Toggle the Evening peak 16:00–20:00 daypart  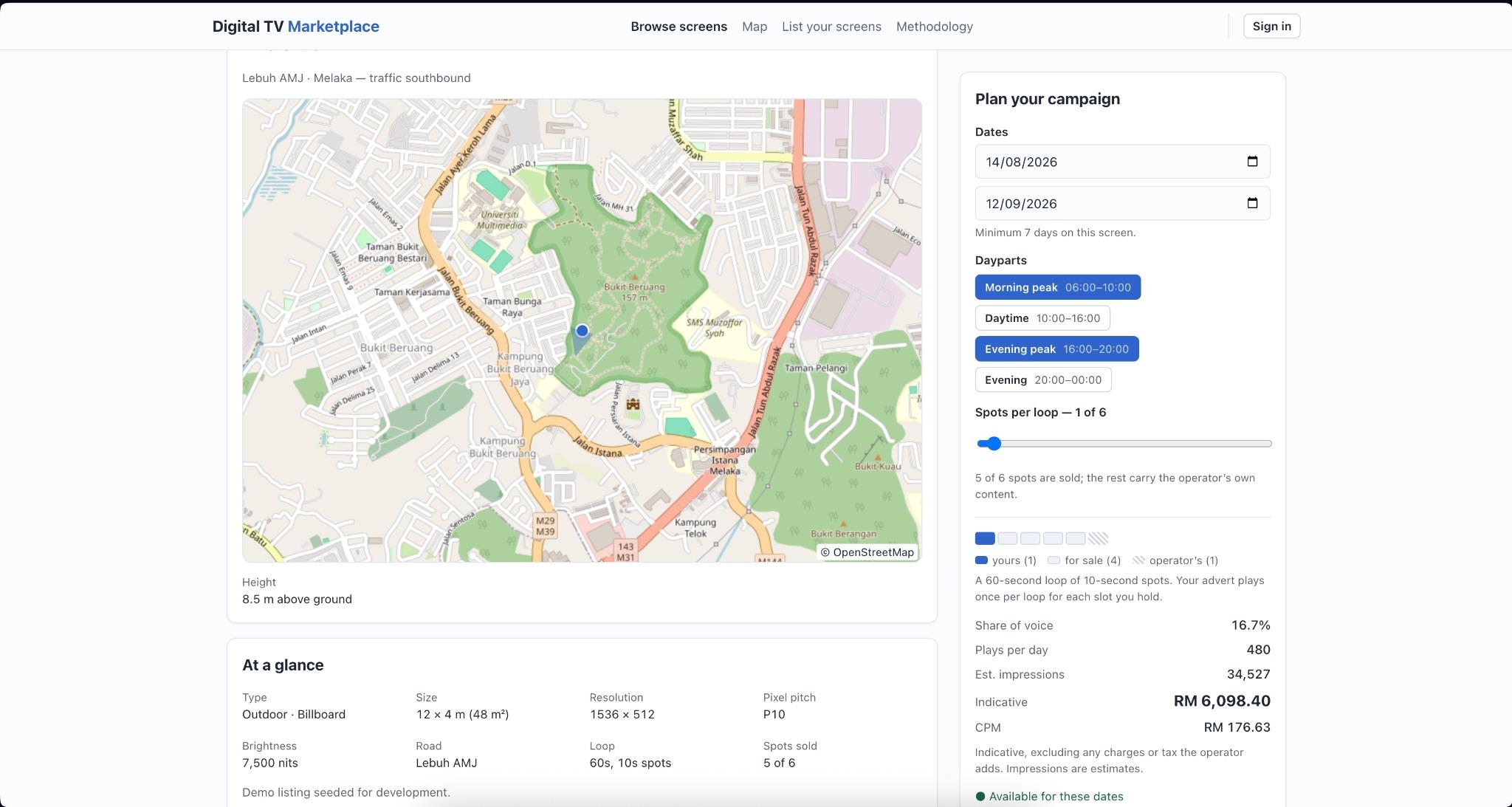(1056, 349)
